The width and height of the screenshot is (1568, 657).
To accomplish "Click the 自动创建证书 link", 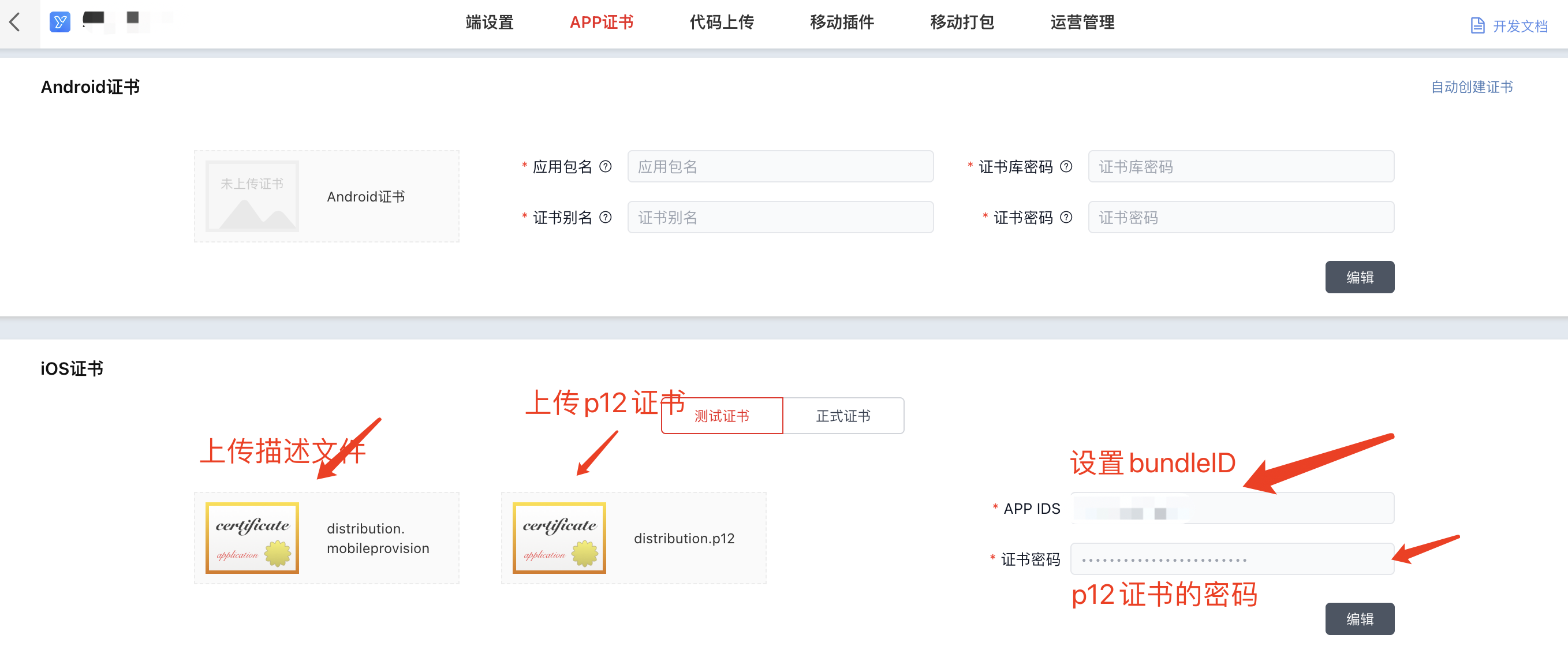I will point(1472,87).
